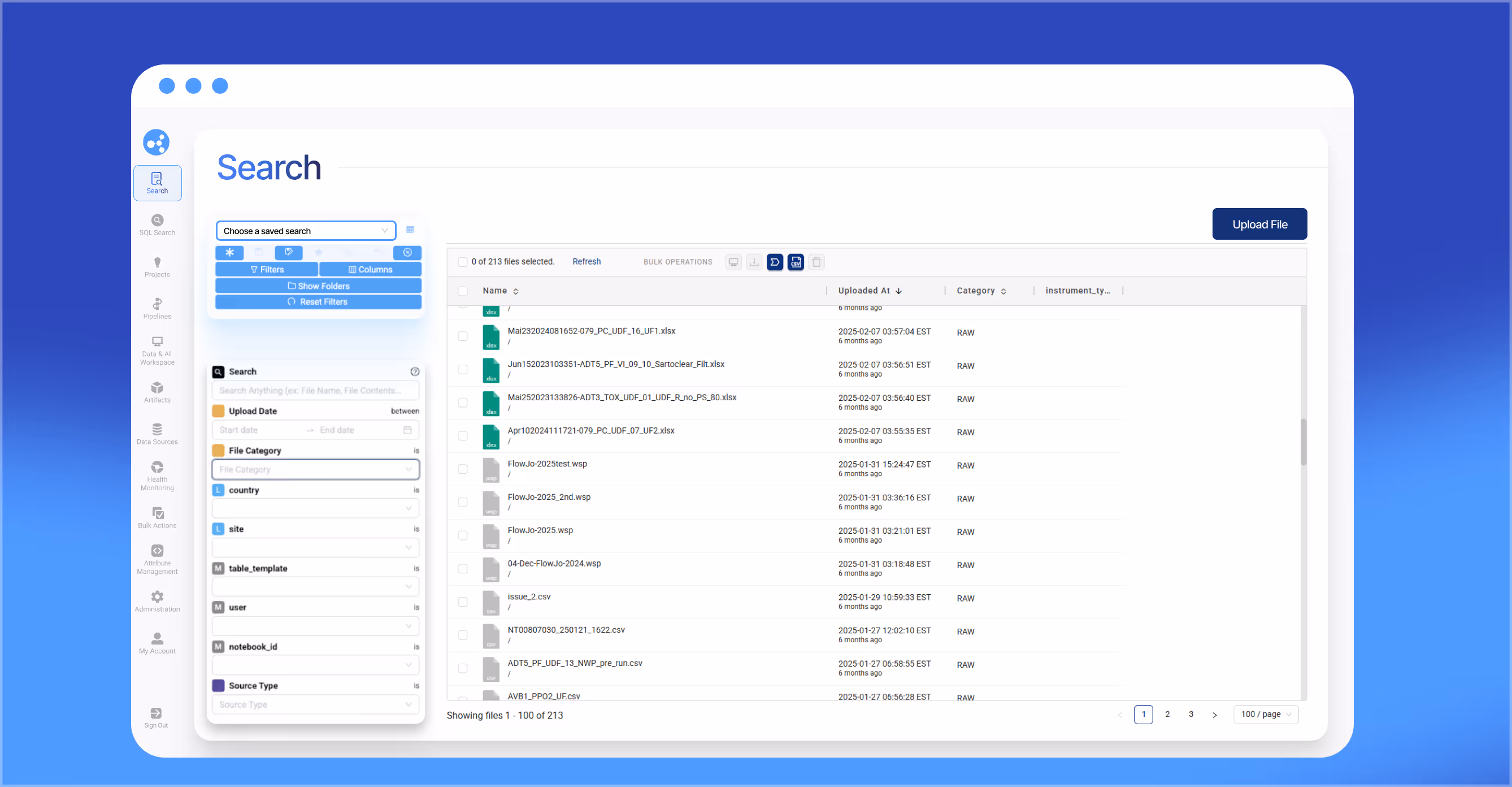Viewport: 1512px width, 787px height.
Task: Select checkbox for Mai232024081652-079_PC_UDF_16_UF1.xlsx
Action: [x=463, y=336]
